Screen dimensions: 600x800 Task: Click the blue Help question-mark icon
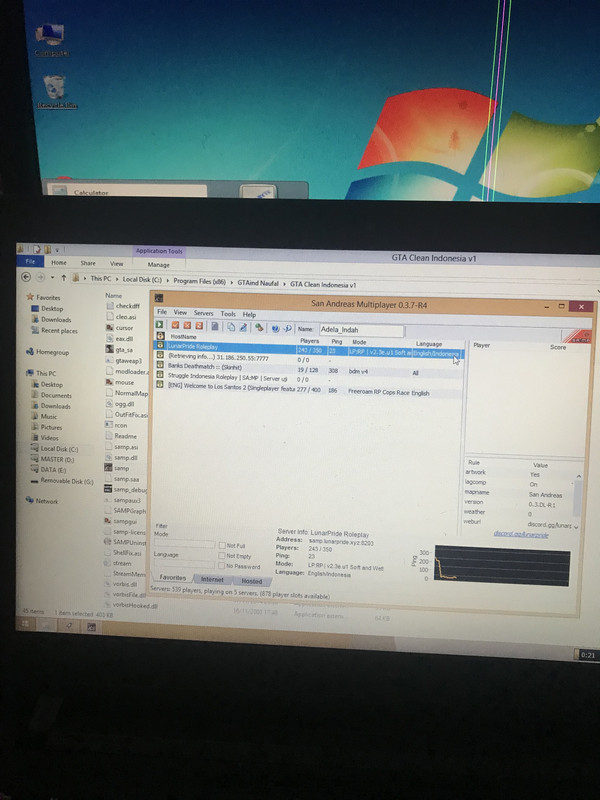pos(276,328)
